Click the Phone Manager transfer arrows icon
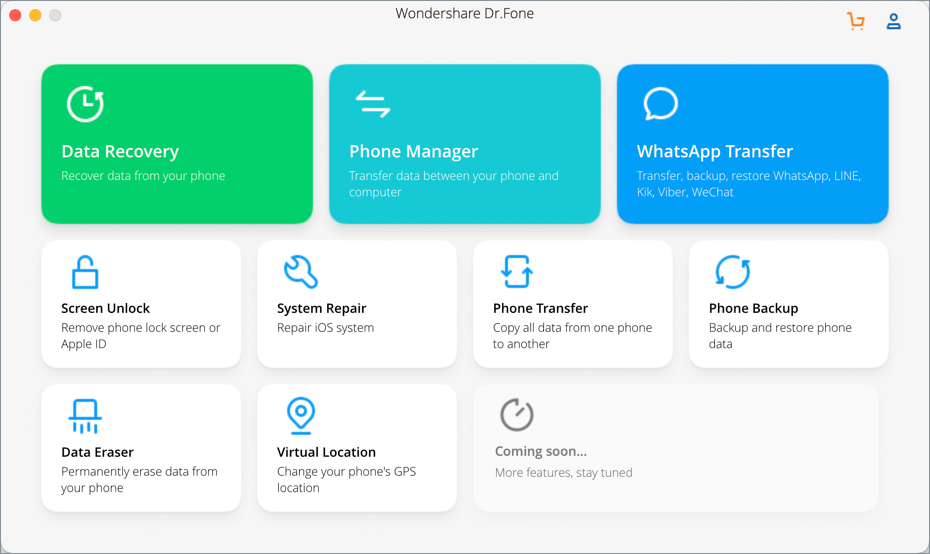Image resolution: width=930 pixels, height=554 pixels. tap(373, 104)
